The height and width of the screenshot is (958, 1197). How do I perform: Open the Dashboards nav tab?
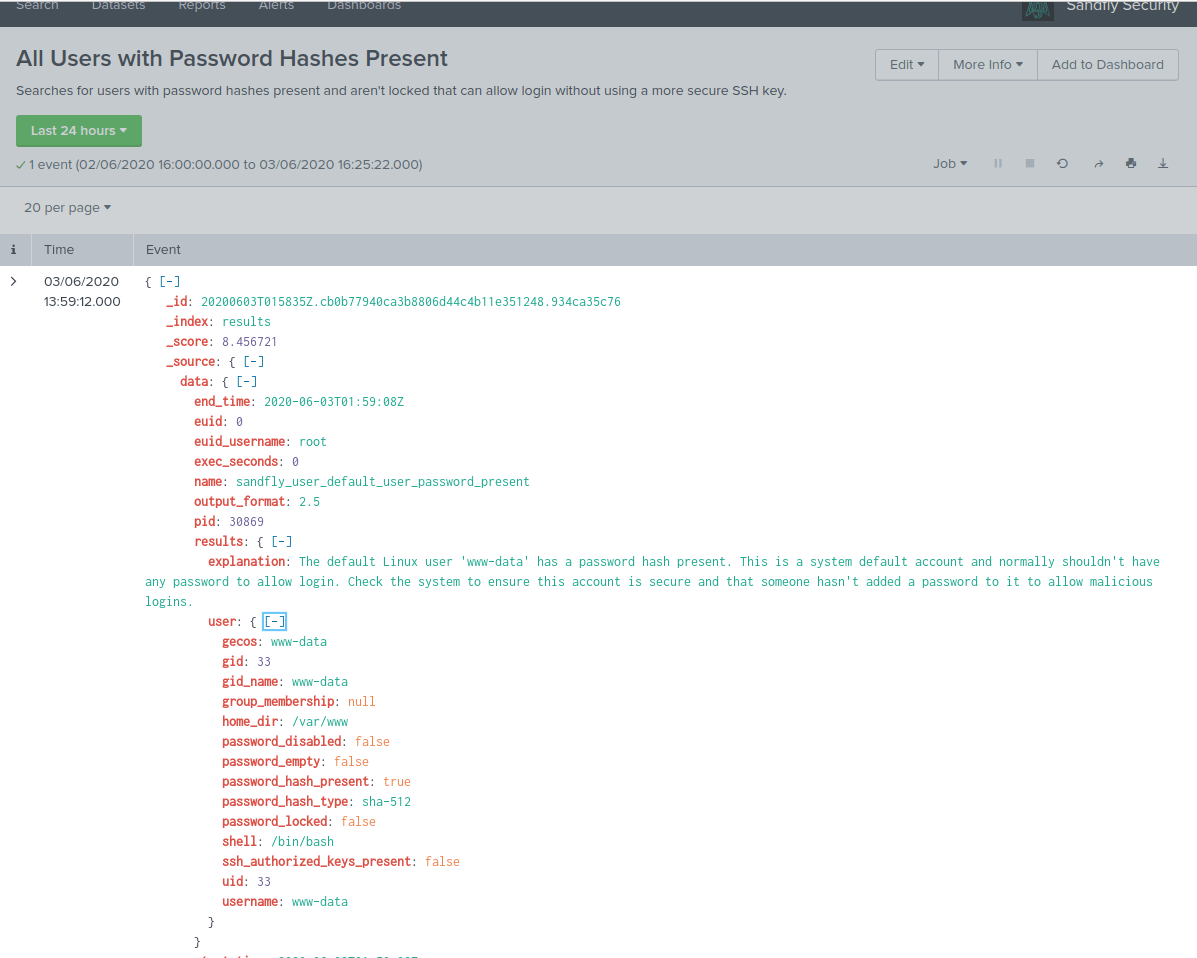(364, 5)
